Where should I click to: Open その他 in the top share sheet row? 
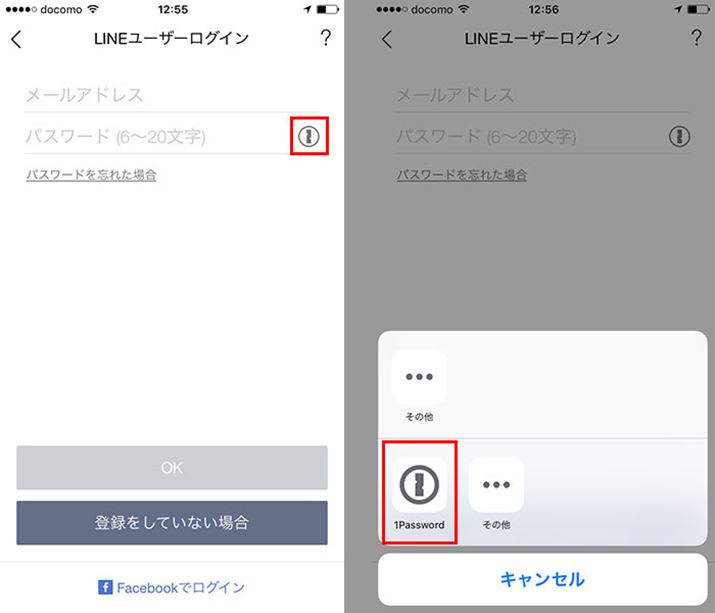click(x=419, y=377)
